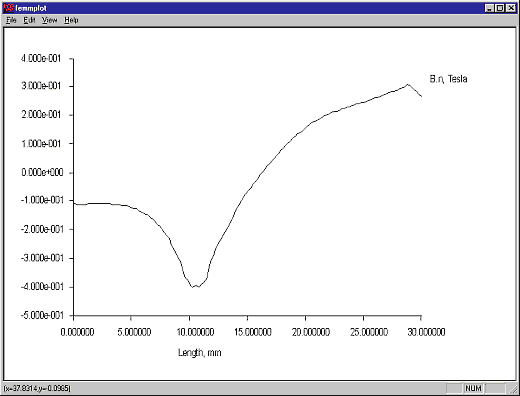Click the 3.000e-001 y-axis value
Screen dimensions: 520x396
click(x=41, y=86)
